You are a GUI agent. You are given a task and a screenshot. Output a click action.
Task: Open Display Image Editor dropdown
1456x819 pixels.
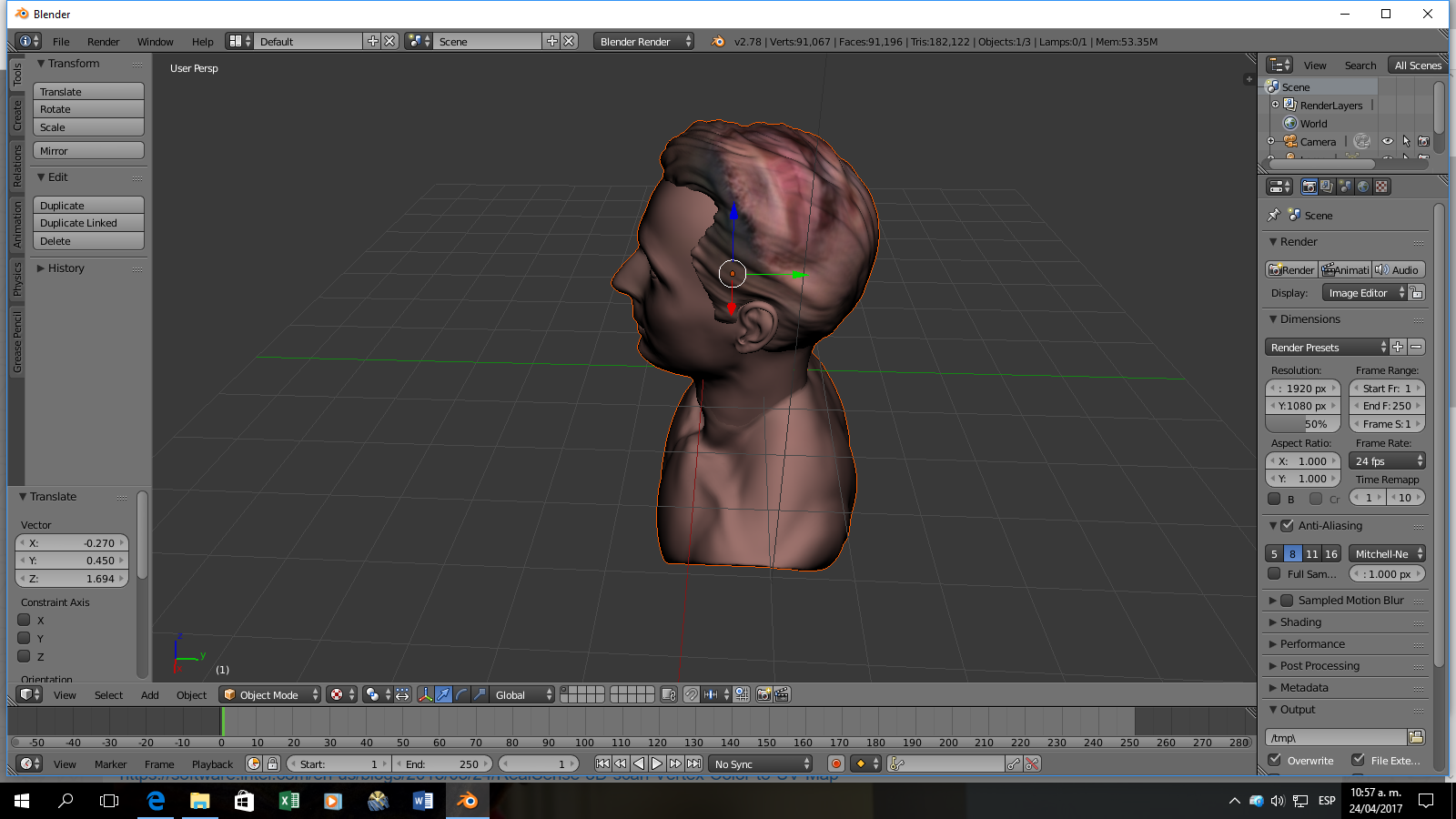pos(1364,292)
